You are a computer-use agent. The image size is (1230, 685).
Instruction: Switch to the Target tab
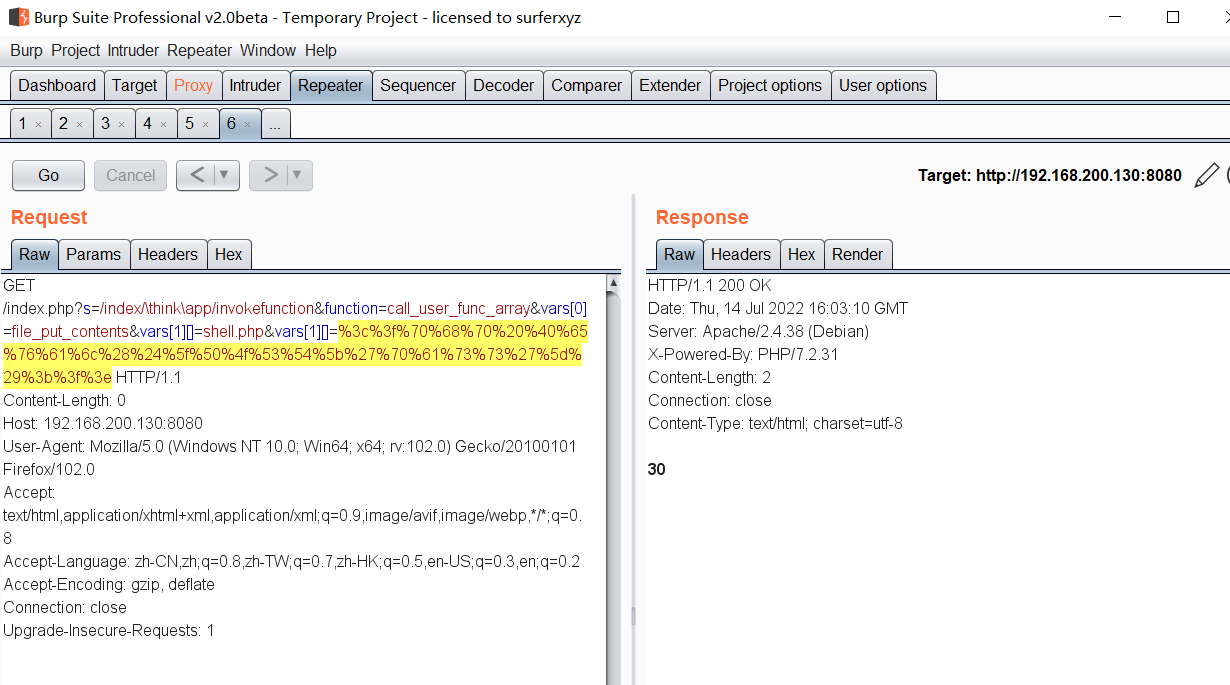(135, 86)
